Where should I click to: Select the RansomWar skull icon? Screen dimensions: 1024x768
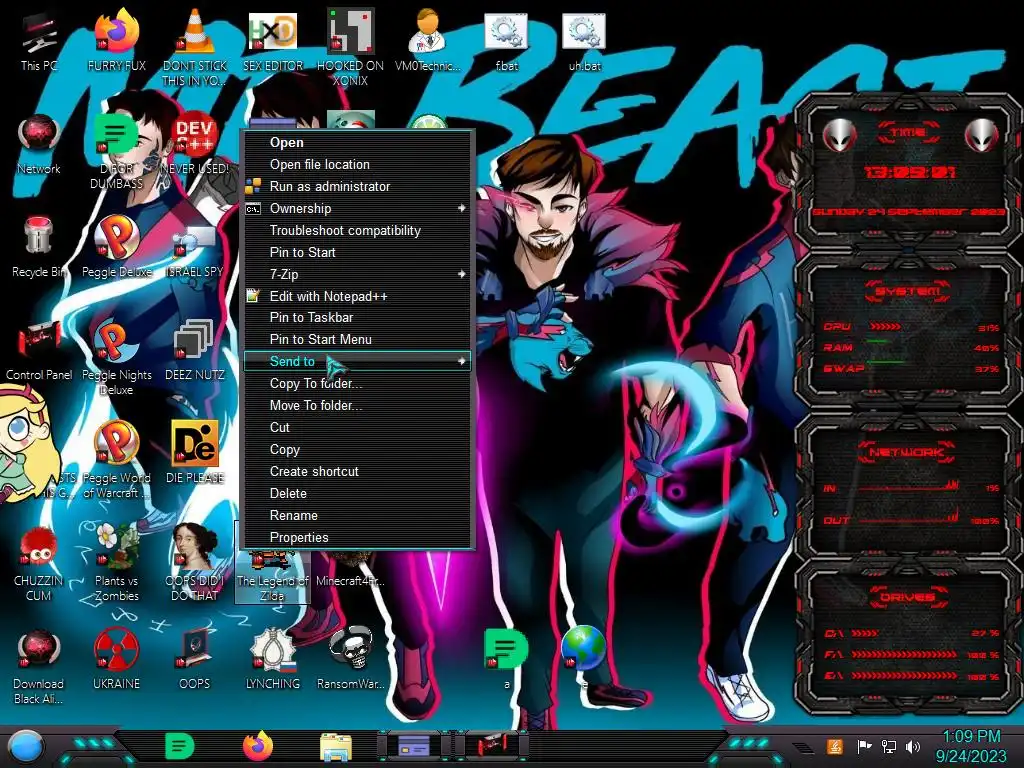coord(350,658)
